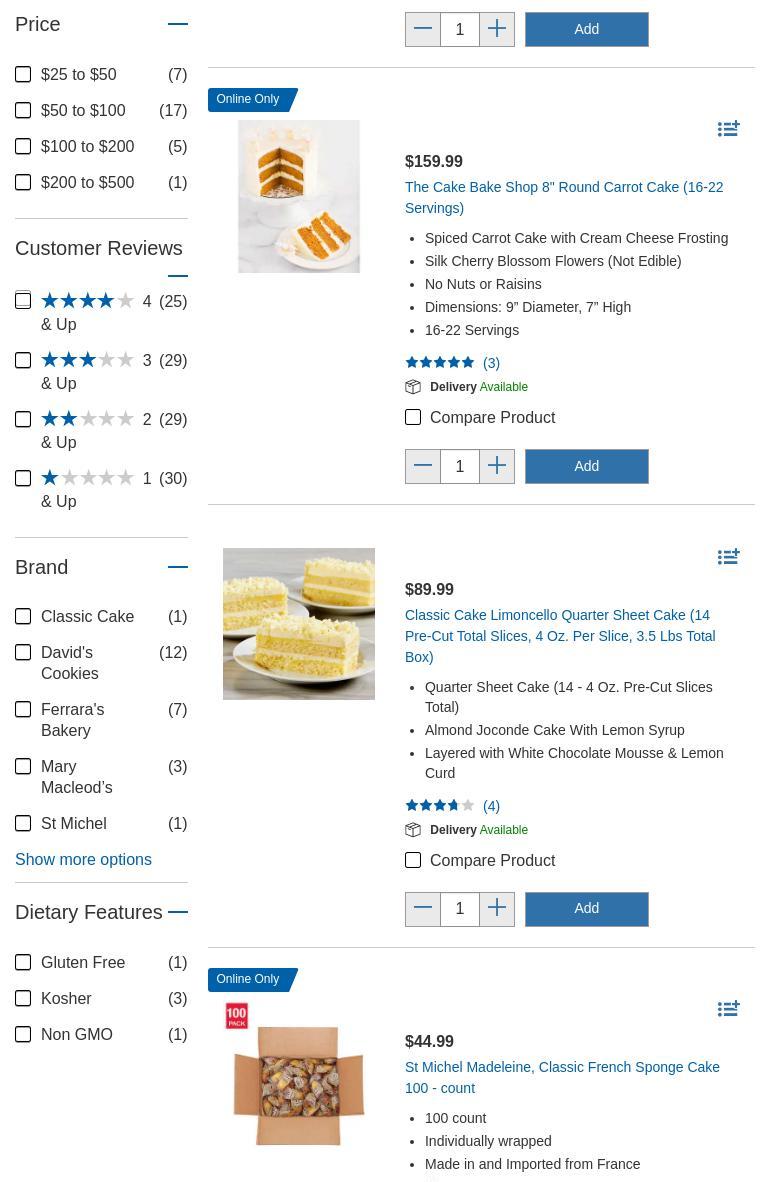Decrease Limoncello Cake quantity with minus

[x=423, y=909]
